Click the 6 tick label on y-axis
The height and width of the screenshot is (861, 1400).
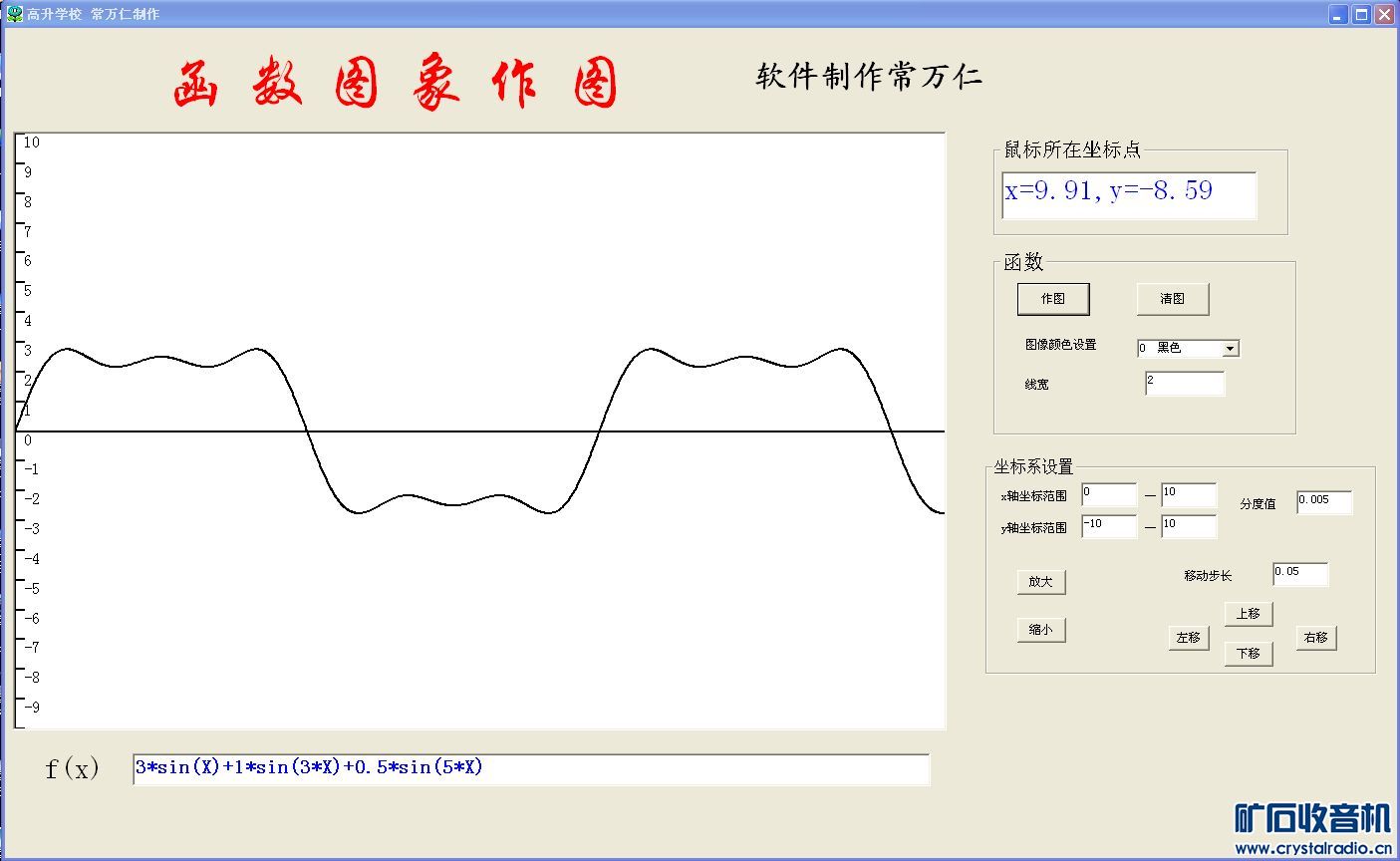(x=28, y=261)
